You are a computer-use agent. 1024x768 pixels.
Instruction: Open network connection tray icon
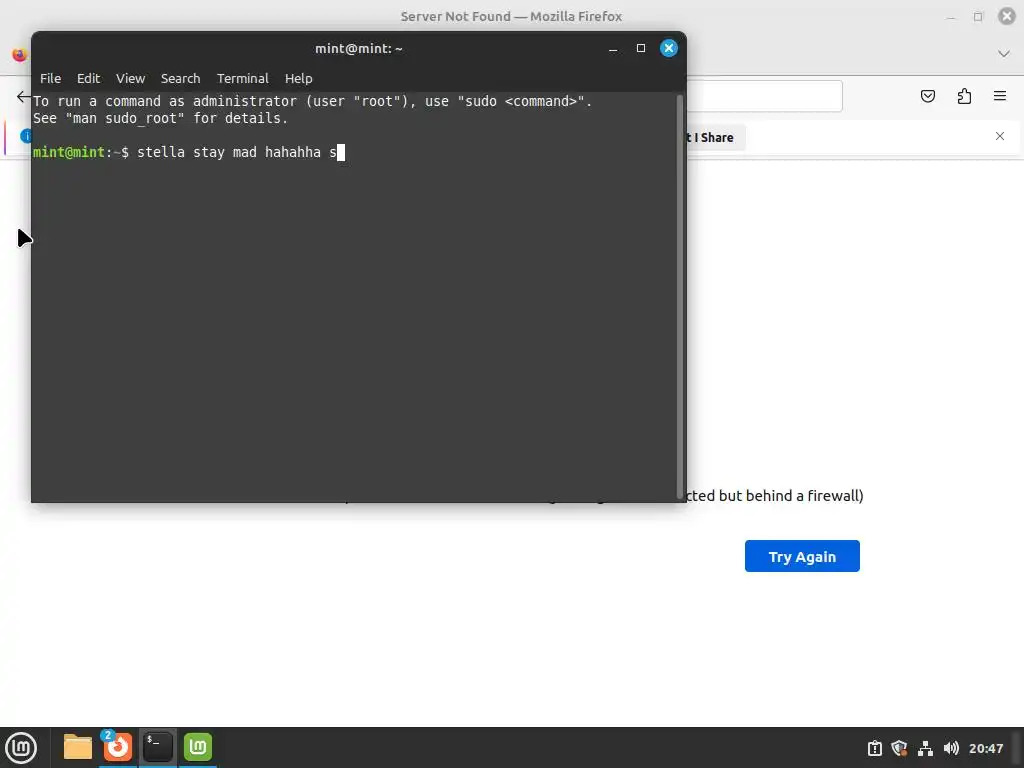pos(925,748)
